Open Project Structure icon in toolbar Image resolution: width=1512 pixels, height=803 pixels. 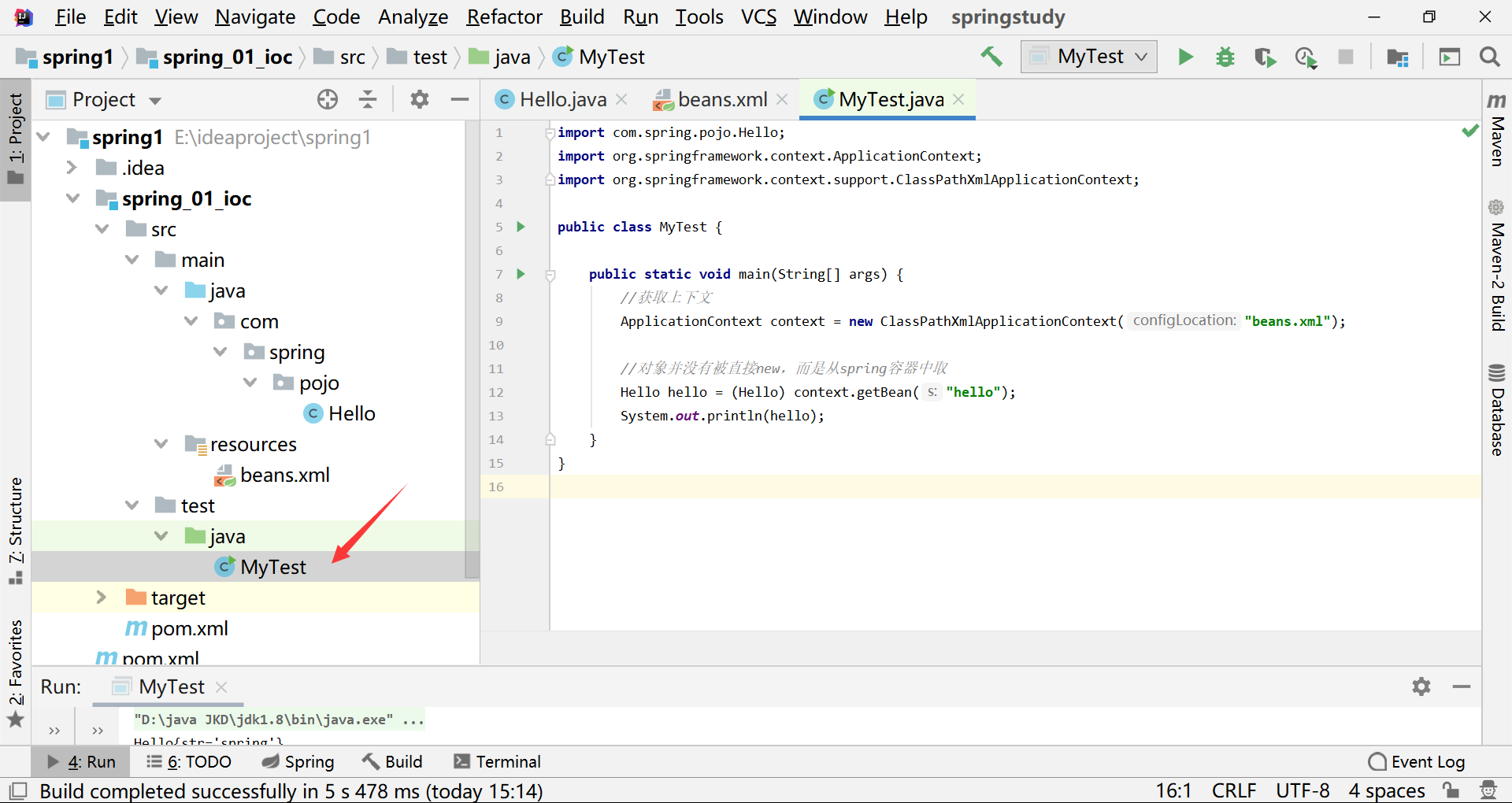(1398, 57)
